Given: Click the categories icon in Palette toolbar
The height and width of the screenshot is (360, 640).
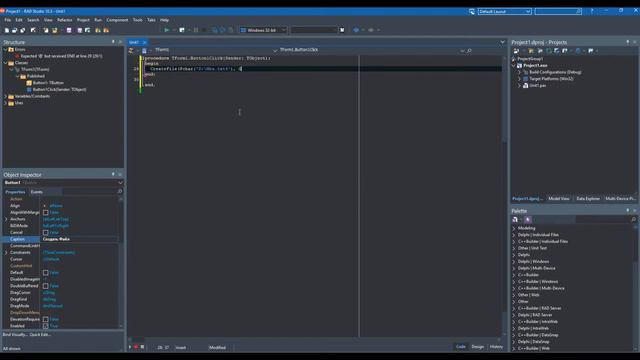Looking at the screenshot, I should (515, 220).
